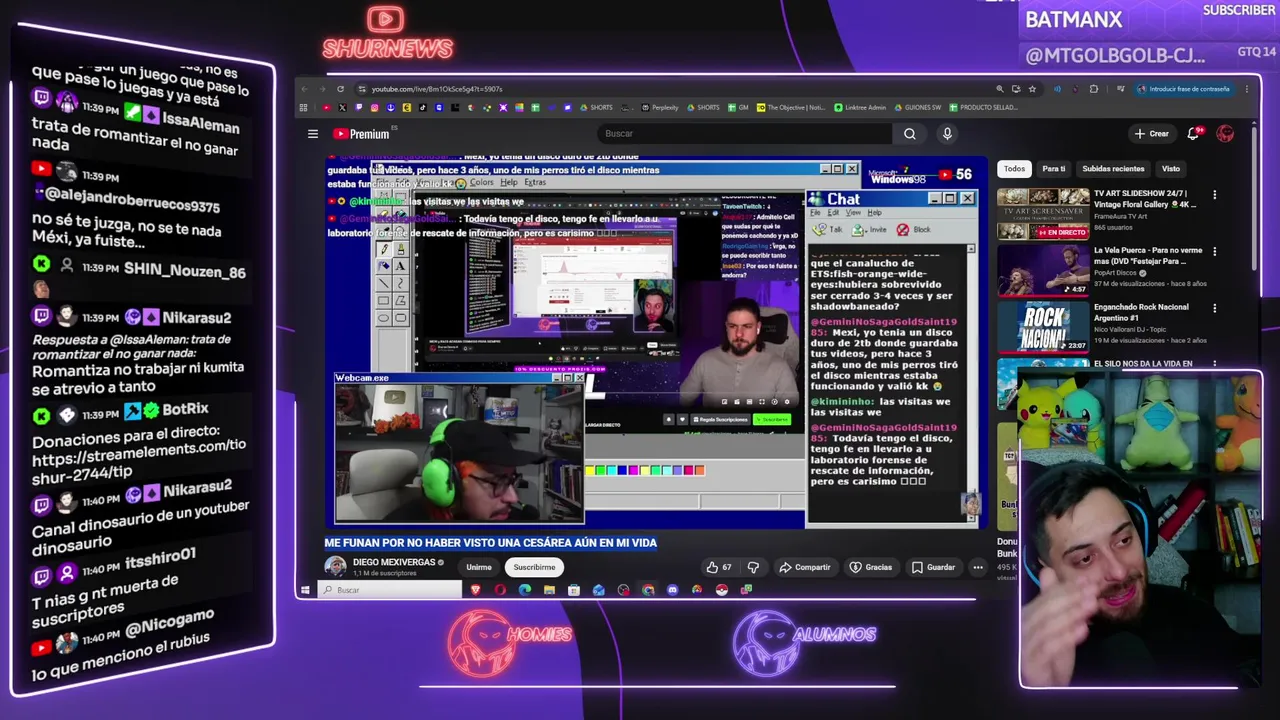Open the Linktree Admin bookmark

859,108
